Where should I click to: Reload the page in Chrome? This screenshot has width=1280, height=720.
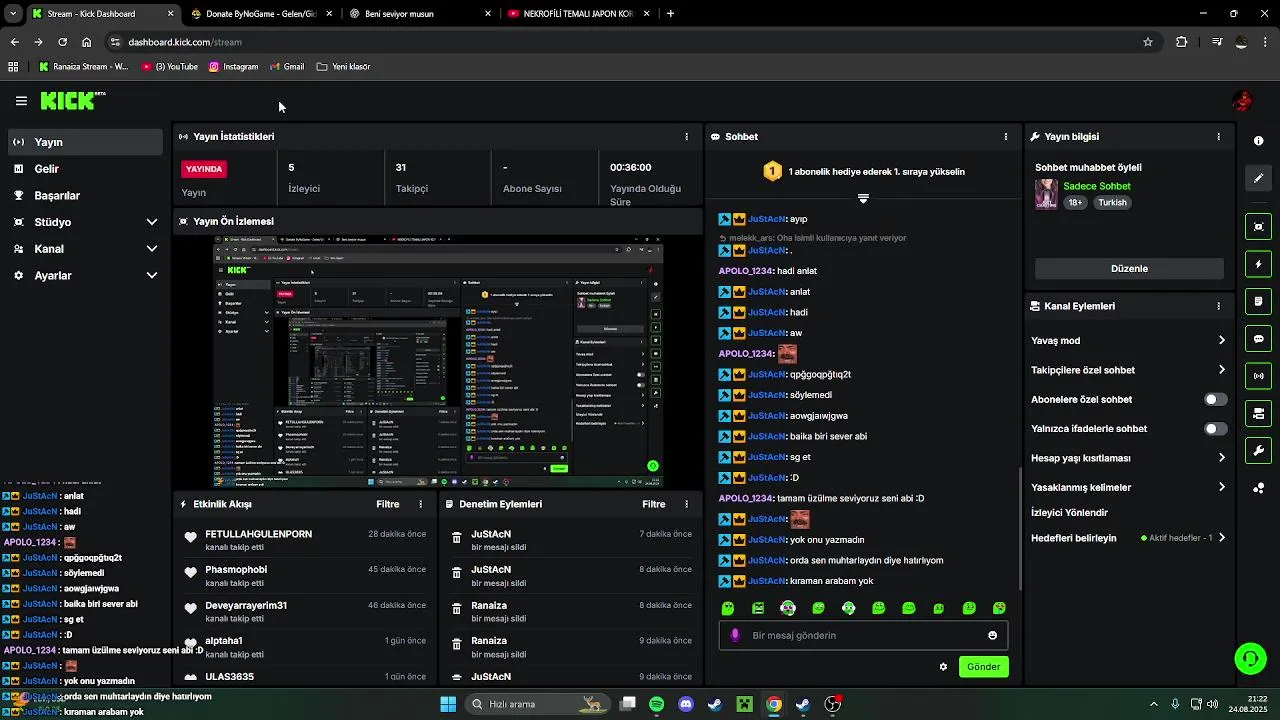tap(62, 42)
